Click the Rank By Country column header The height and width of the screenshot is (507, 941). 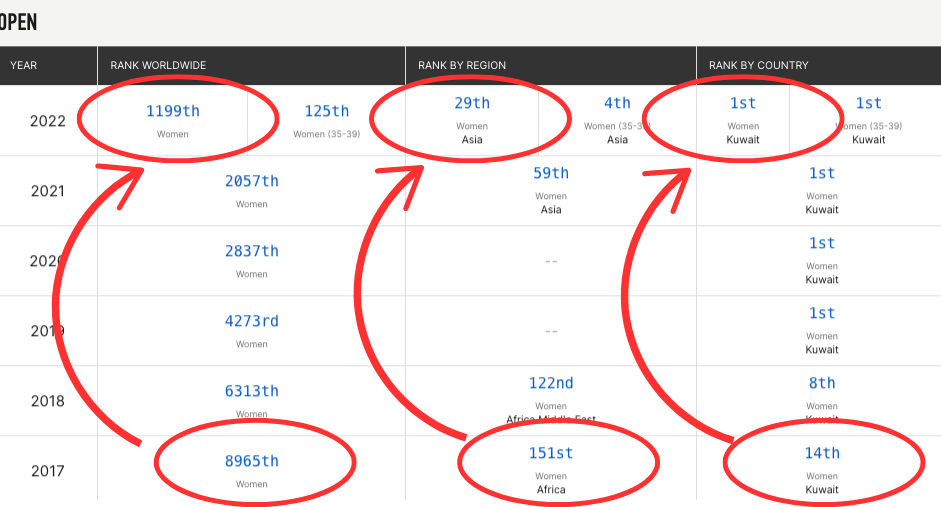pyautogui.click(x=758, y=65)
